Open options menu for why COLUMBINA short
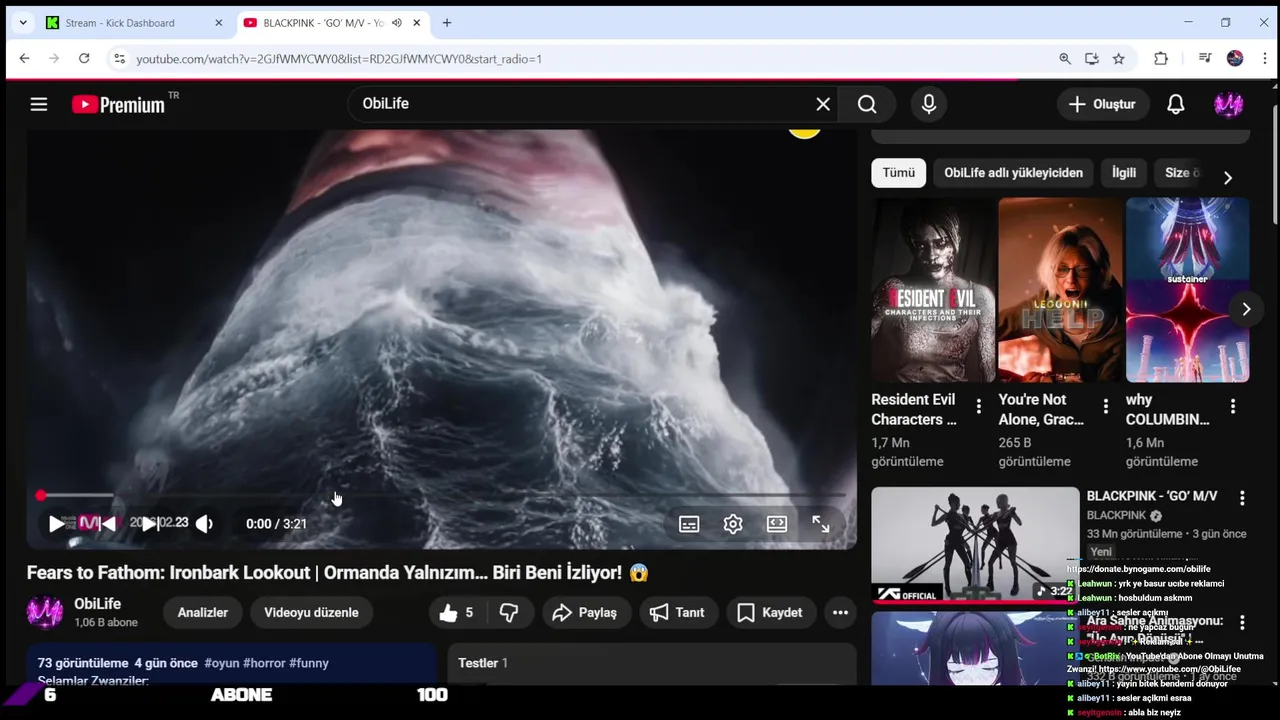Viewport: 1280px width, 720px height. [1232, 406]
